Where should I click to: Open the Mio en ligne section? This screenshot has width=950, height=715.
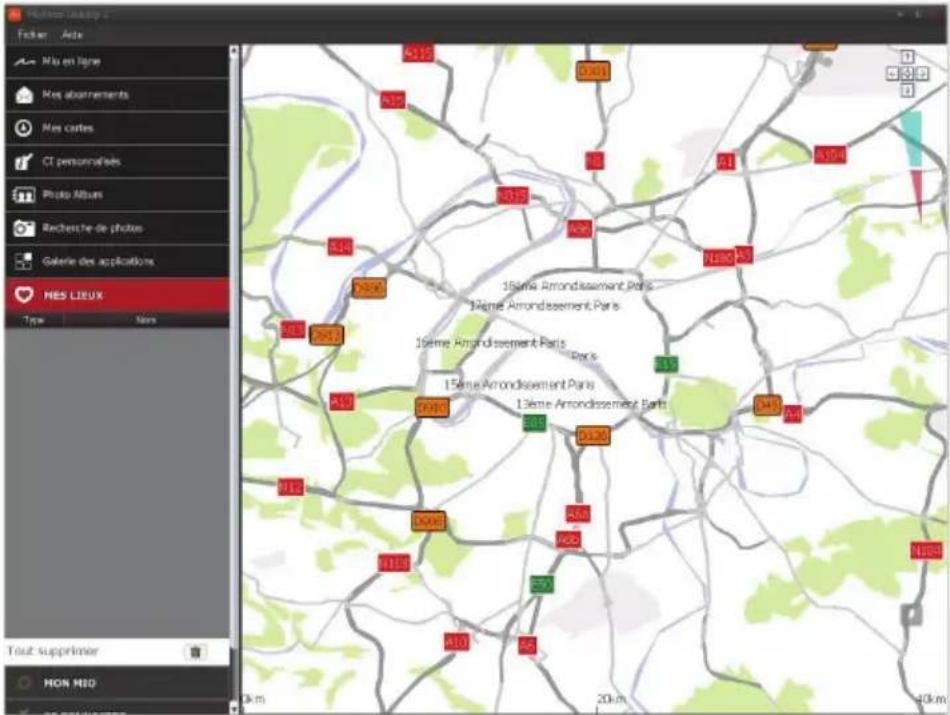(117, 61)
